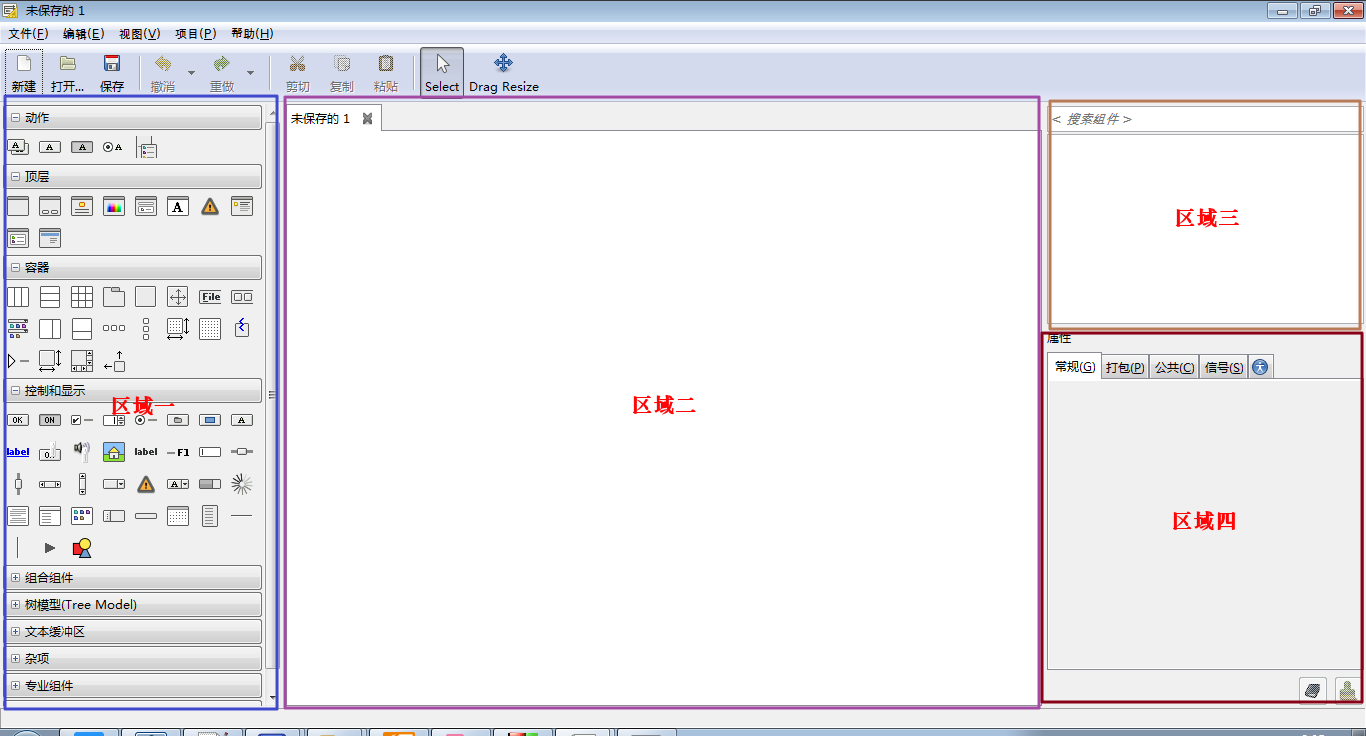The image size is (1366, 736).
Task: Choose the Font Selection Dialog icon
Action: pyautogui.click(x=178, y=206)
